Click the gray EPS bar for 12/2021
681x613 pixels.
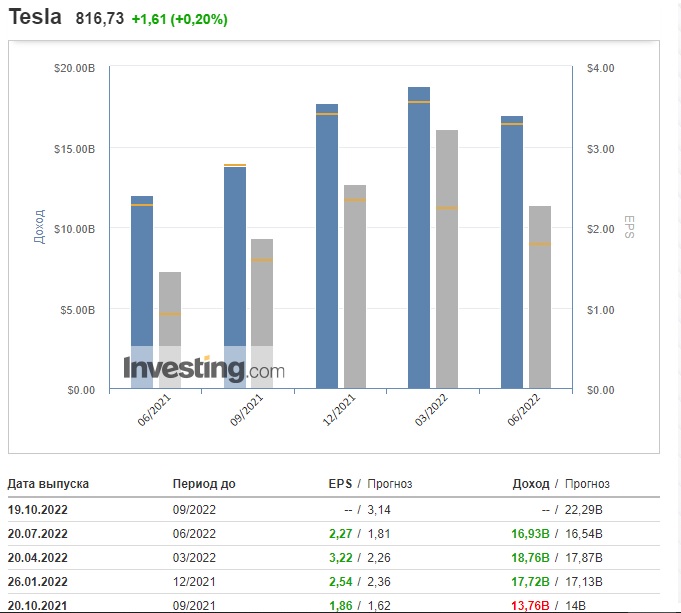click(355, 286)
